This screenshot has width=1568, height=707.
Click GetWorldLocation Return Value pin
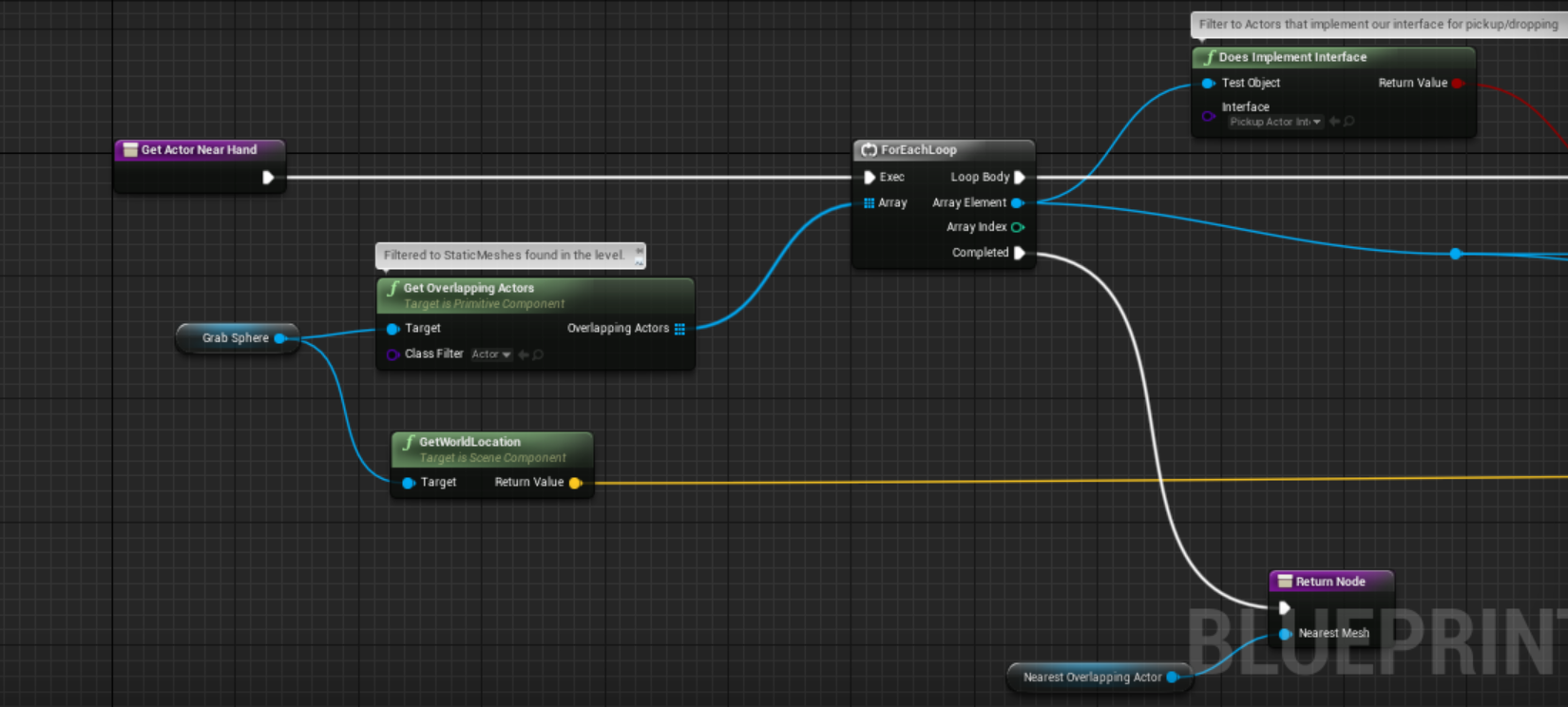575,483
